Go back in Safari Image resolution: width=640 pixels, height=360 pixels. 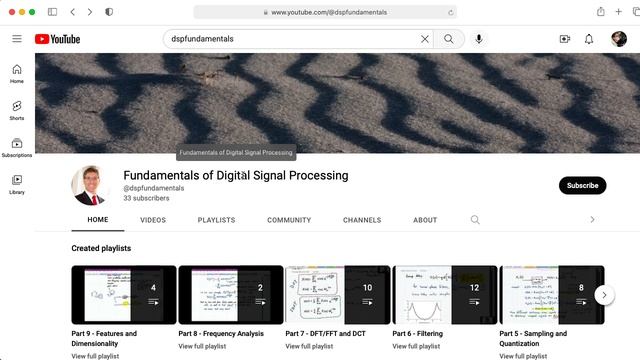73,12
